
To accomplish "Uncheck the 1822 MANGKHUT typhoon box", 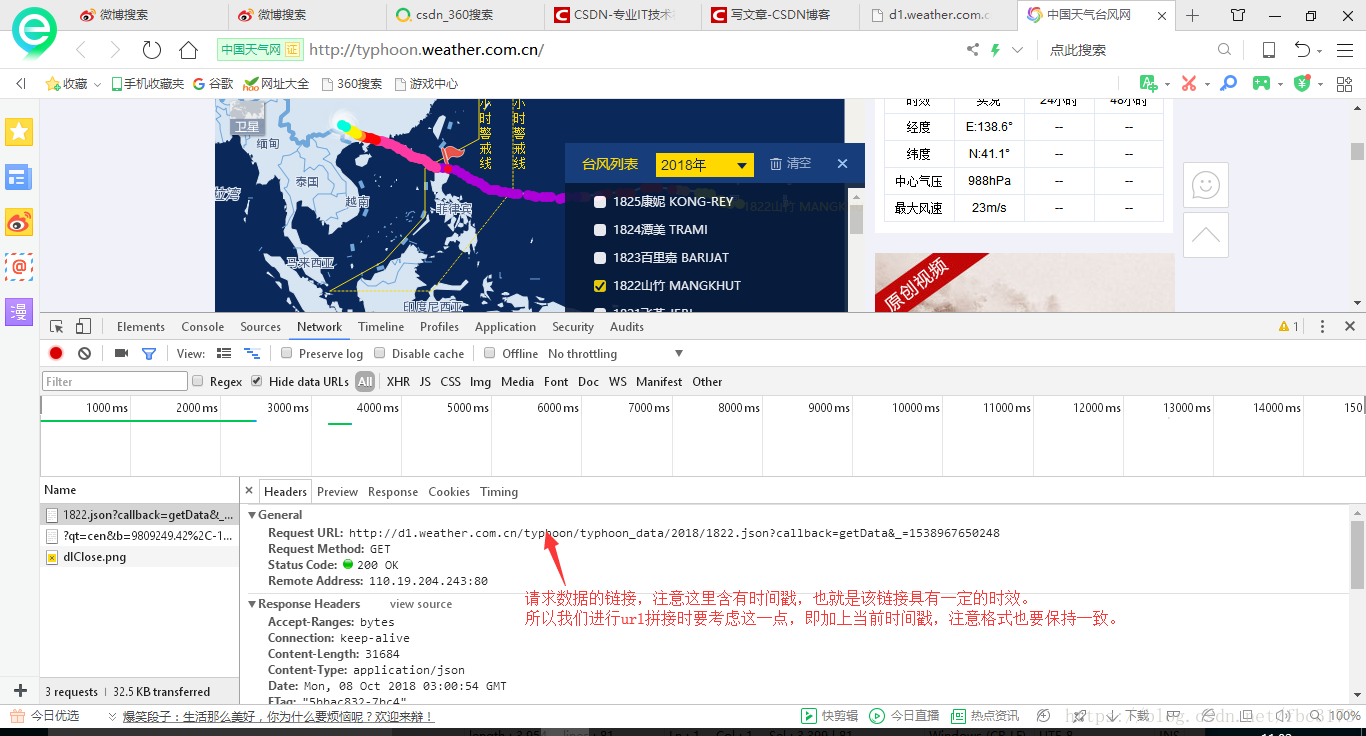I will point(600,286).
